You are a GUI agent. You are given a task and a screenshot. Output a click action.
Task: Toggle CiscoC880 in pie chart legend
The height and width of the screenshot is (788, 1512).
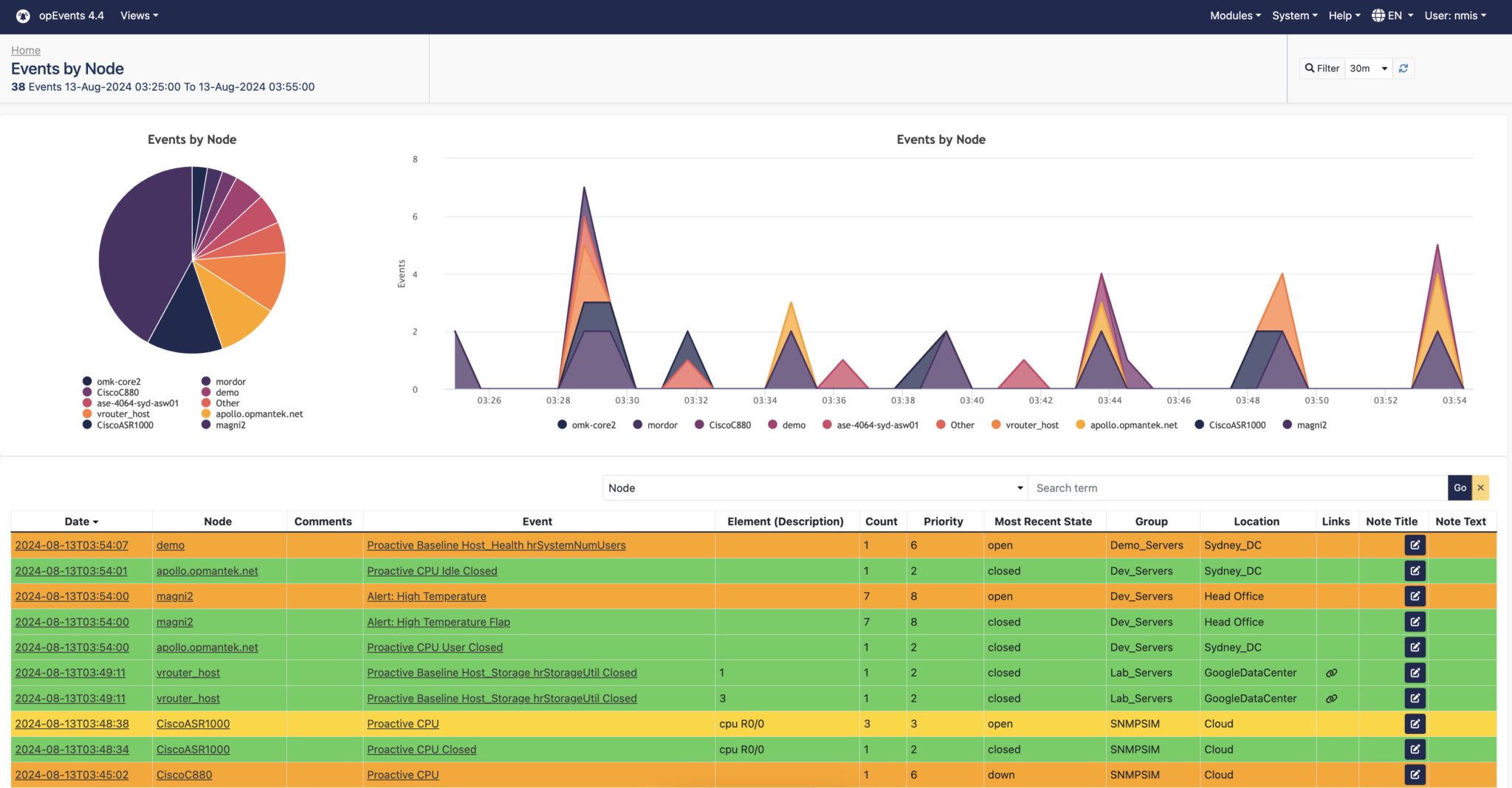(x=111, y=392)
